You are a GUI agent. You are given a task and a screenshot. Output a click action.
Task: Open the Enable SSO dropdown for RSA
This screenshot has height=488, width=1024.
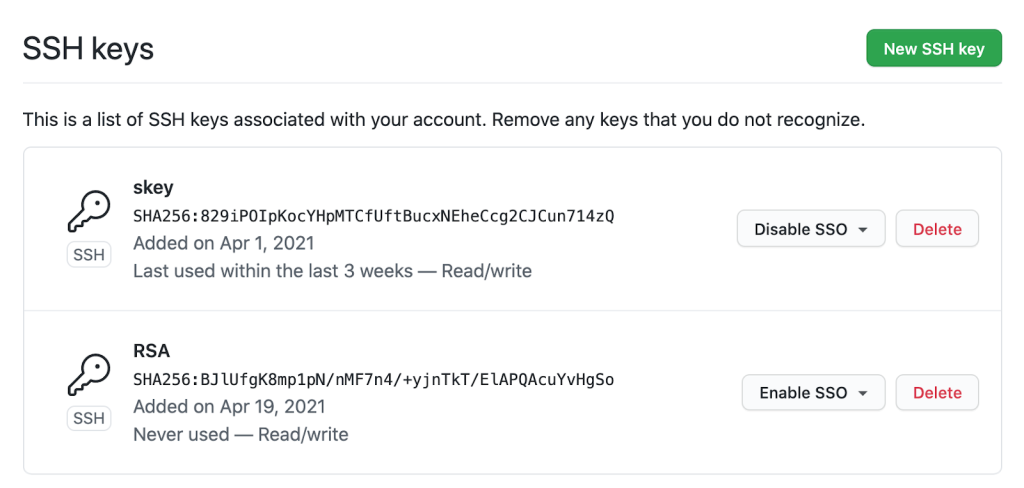(813, 393)
